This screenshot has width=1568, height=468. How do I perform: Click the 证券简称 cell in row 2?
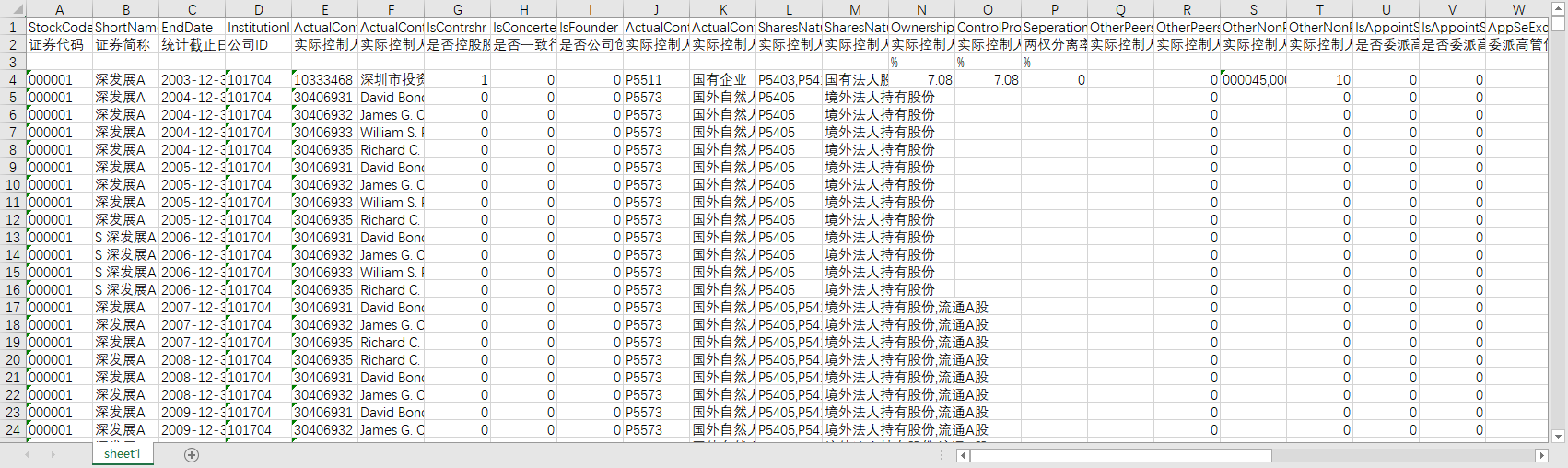click(126, 45)
